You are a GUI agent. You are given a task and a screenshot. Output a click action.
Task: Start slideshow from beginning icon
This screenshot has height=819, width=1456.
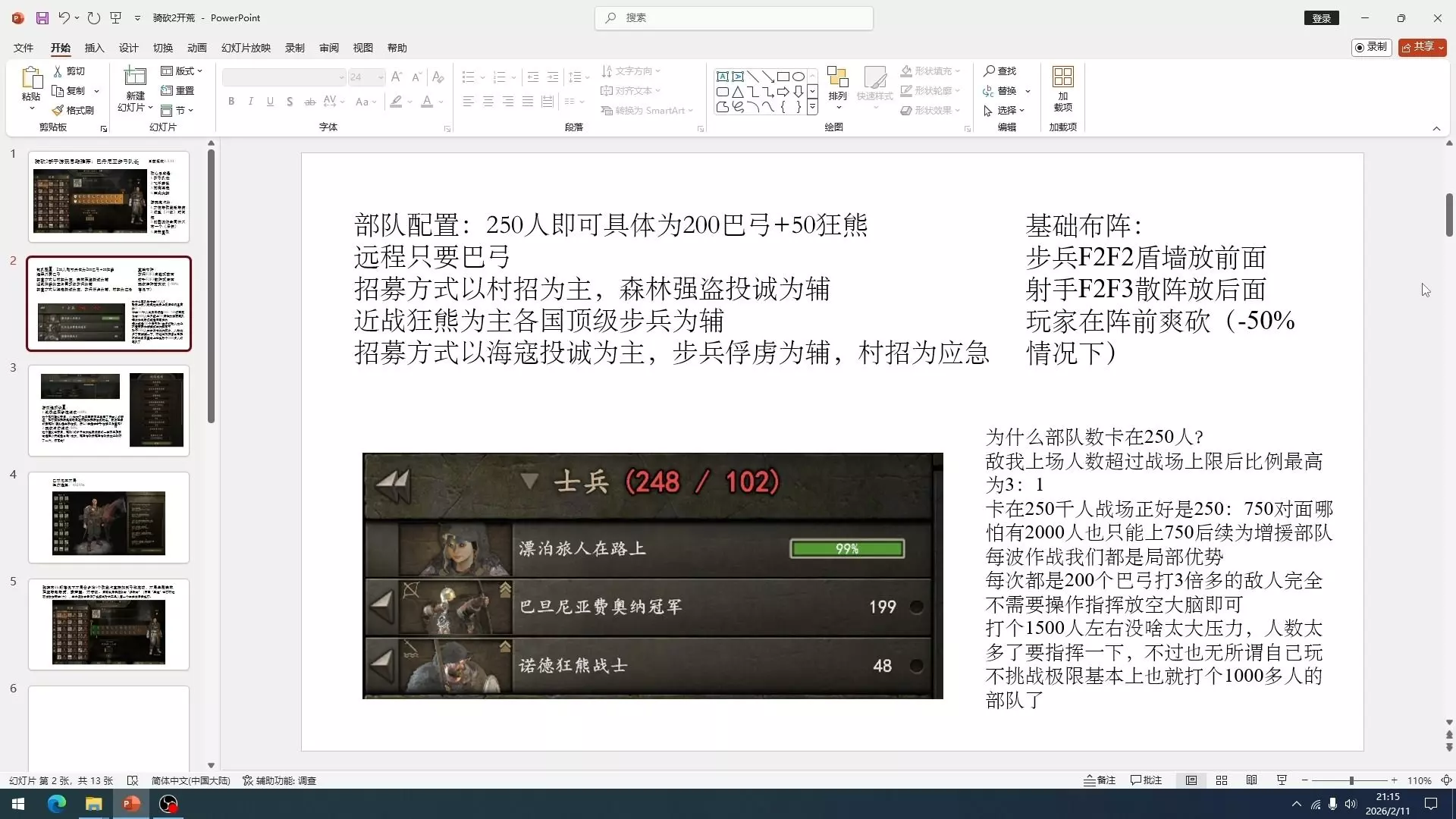(116, 18)
